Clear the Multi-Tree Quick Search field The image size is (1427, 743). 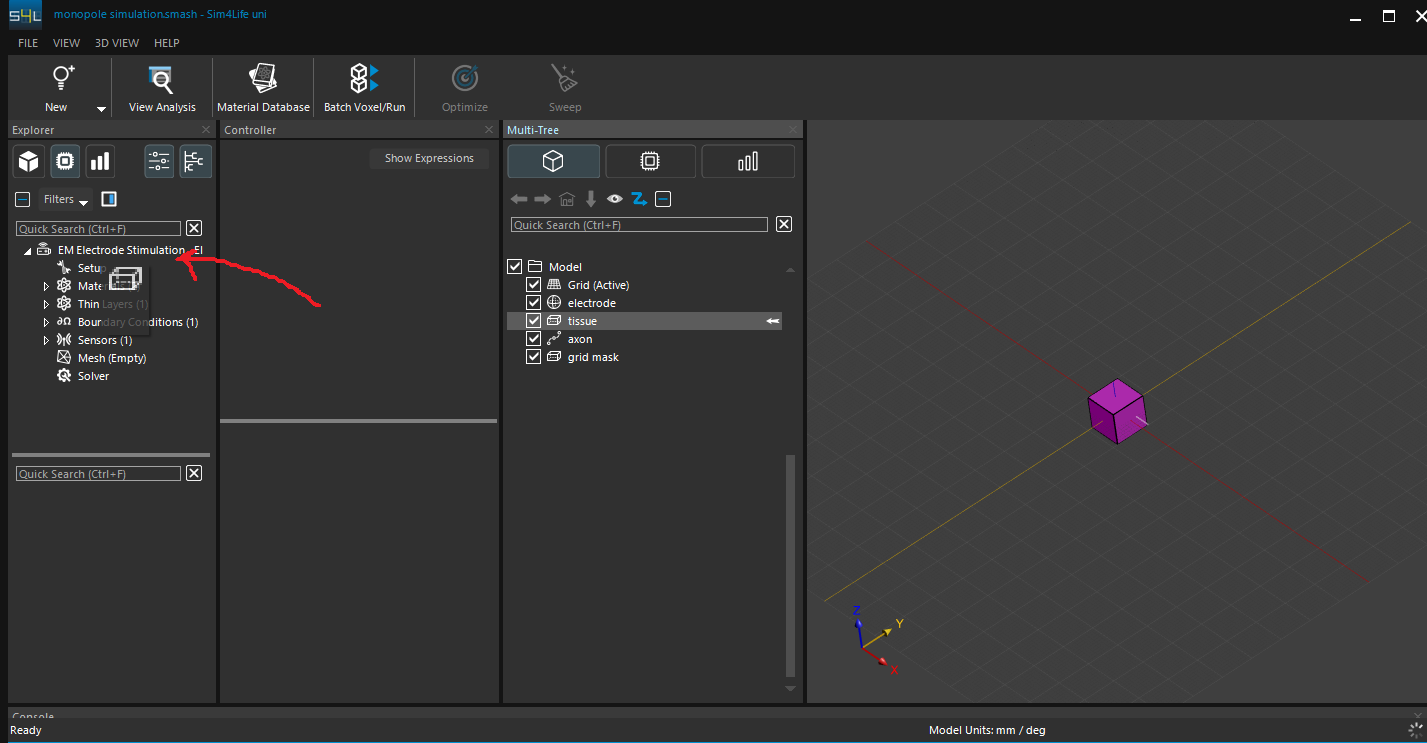[x=784, y=224]
